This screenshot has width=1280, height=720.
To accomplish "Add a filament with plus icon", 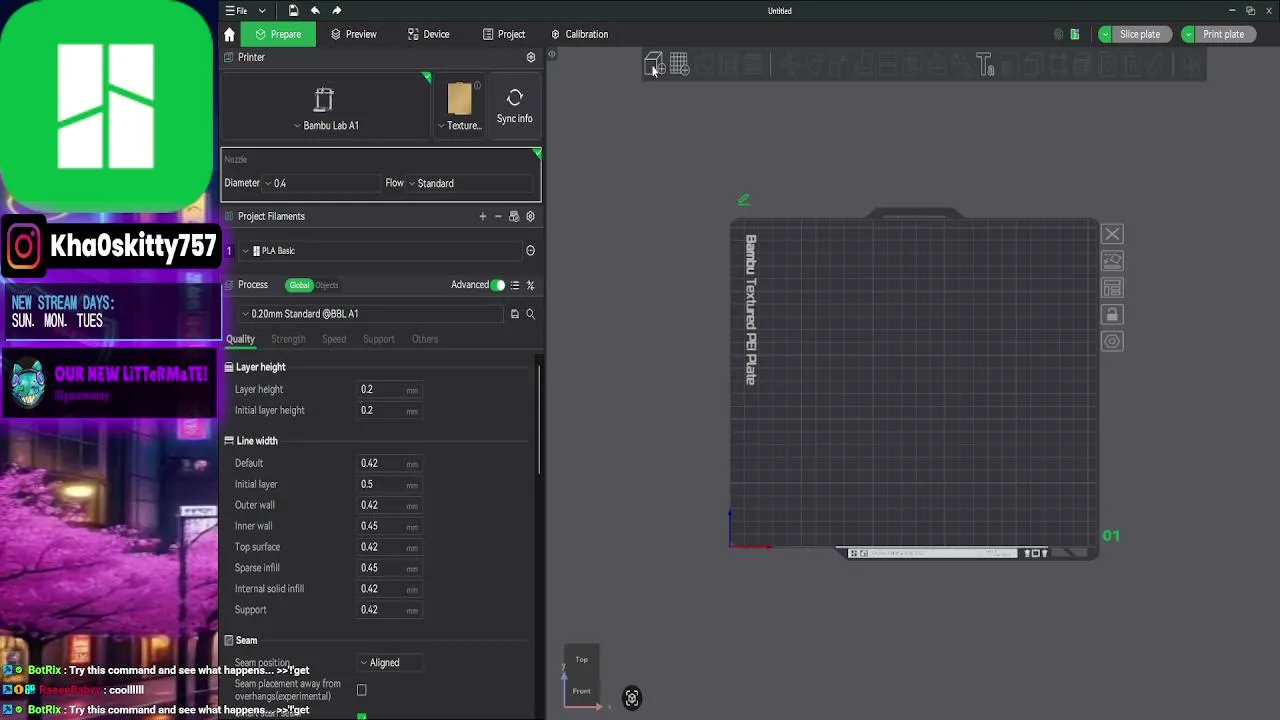I will (483, 216).
